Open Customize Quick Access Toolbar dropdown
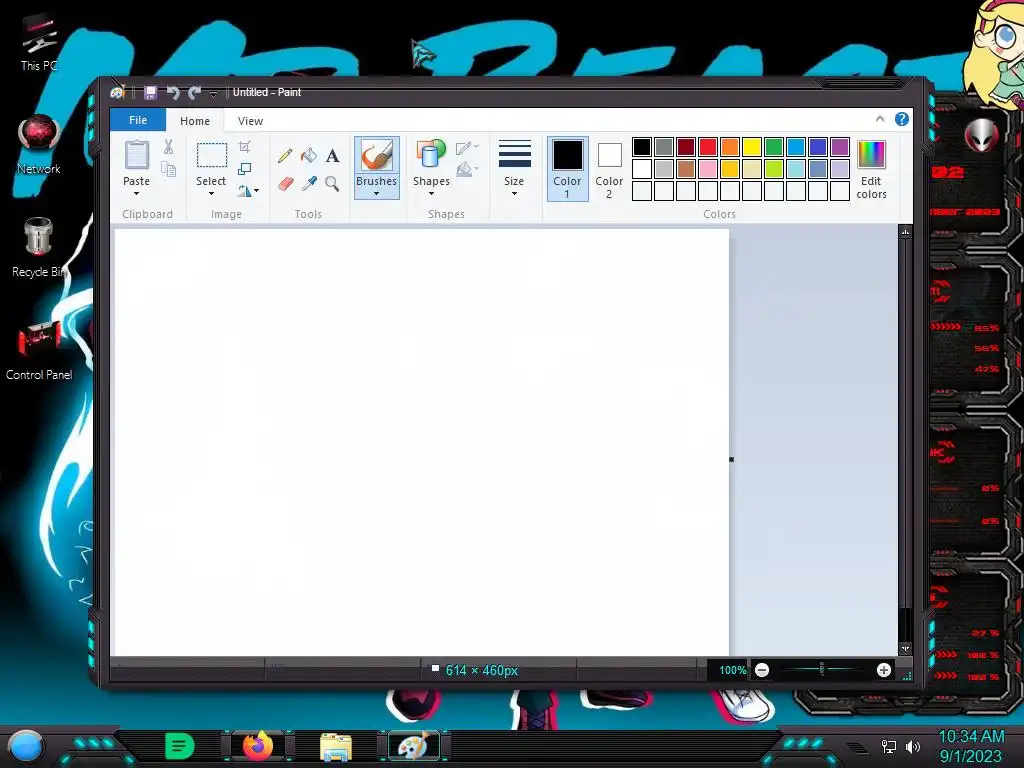Image resolution: width=1024 pixels, height=768 pixels. point(213,95)
